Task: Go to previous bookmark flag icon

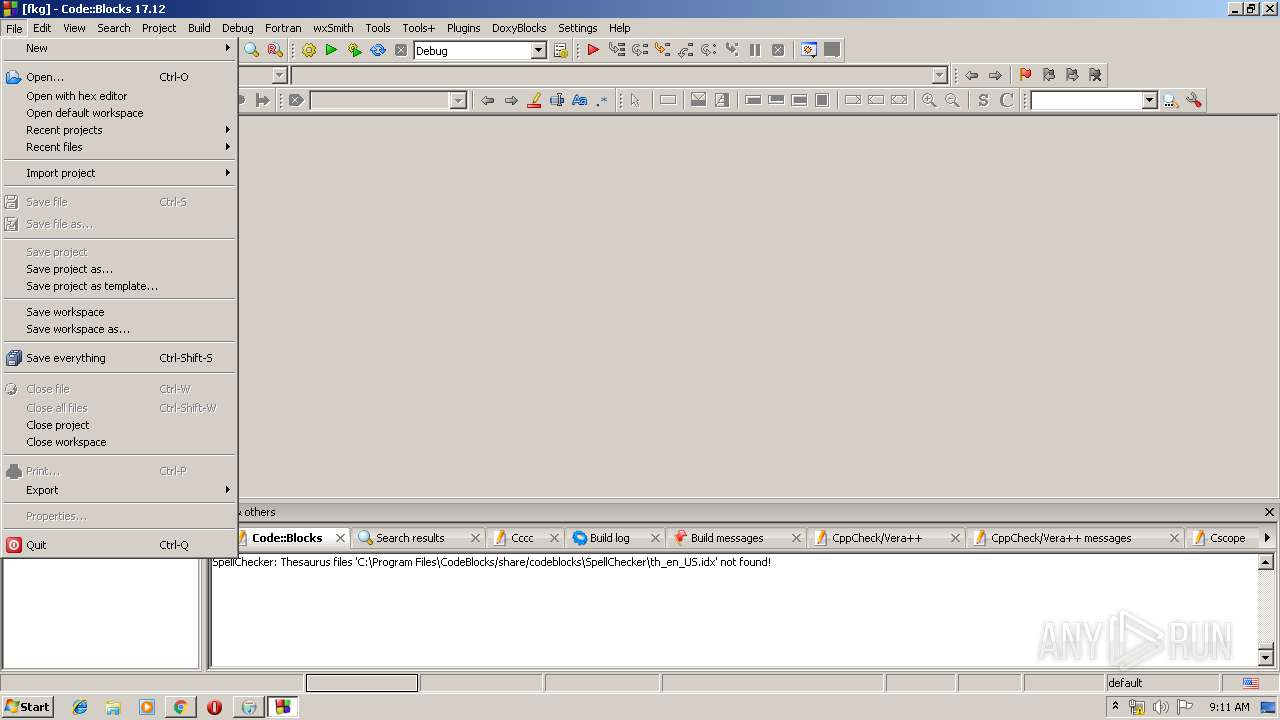Action: 1048,75
